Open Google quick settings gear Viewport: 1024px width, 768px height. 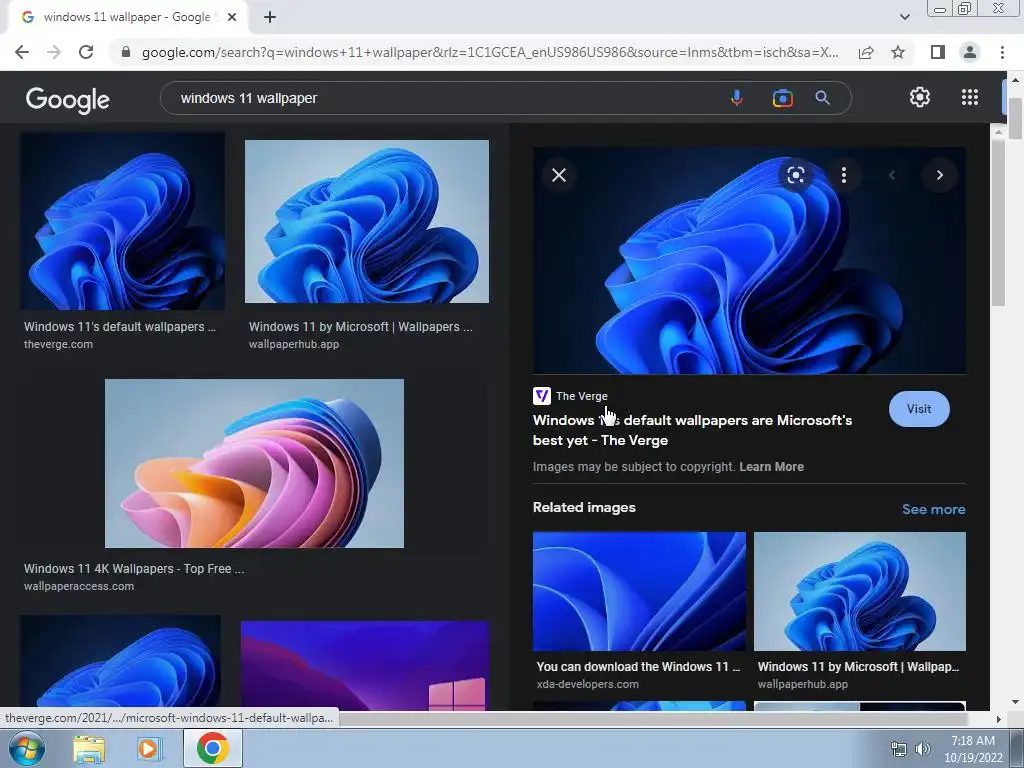[x=920, y=97]
